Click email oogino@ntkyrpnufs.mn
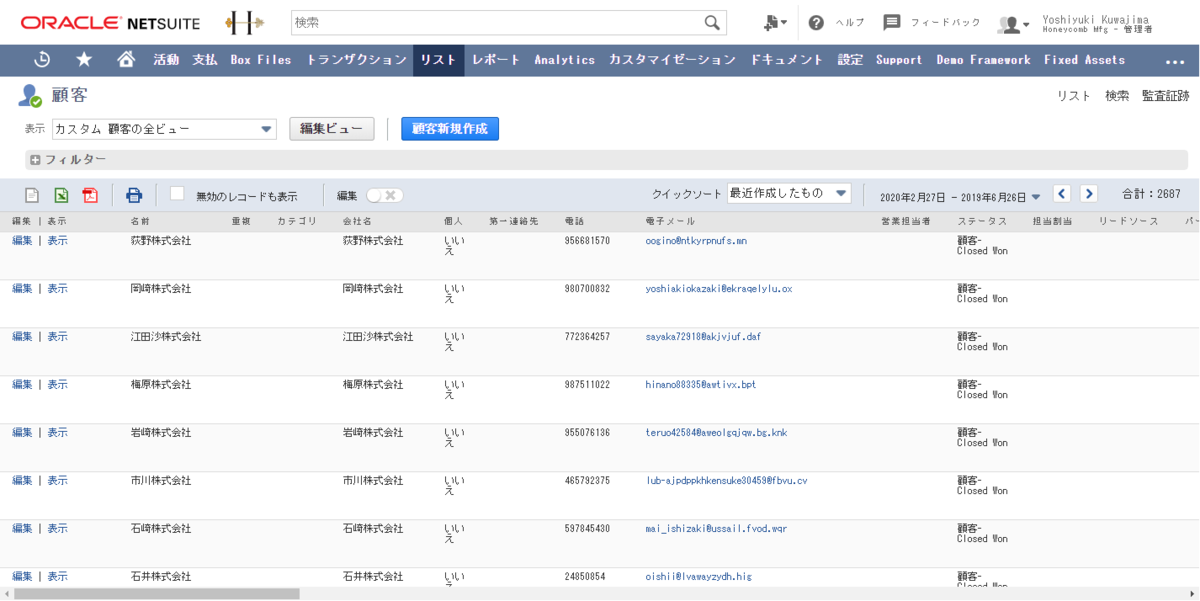 pyautogui.click(x=696, y=241)
